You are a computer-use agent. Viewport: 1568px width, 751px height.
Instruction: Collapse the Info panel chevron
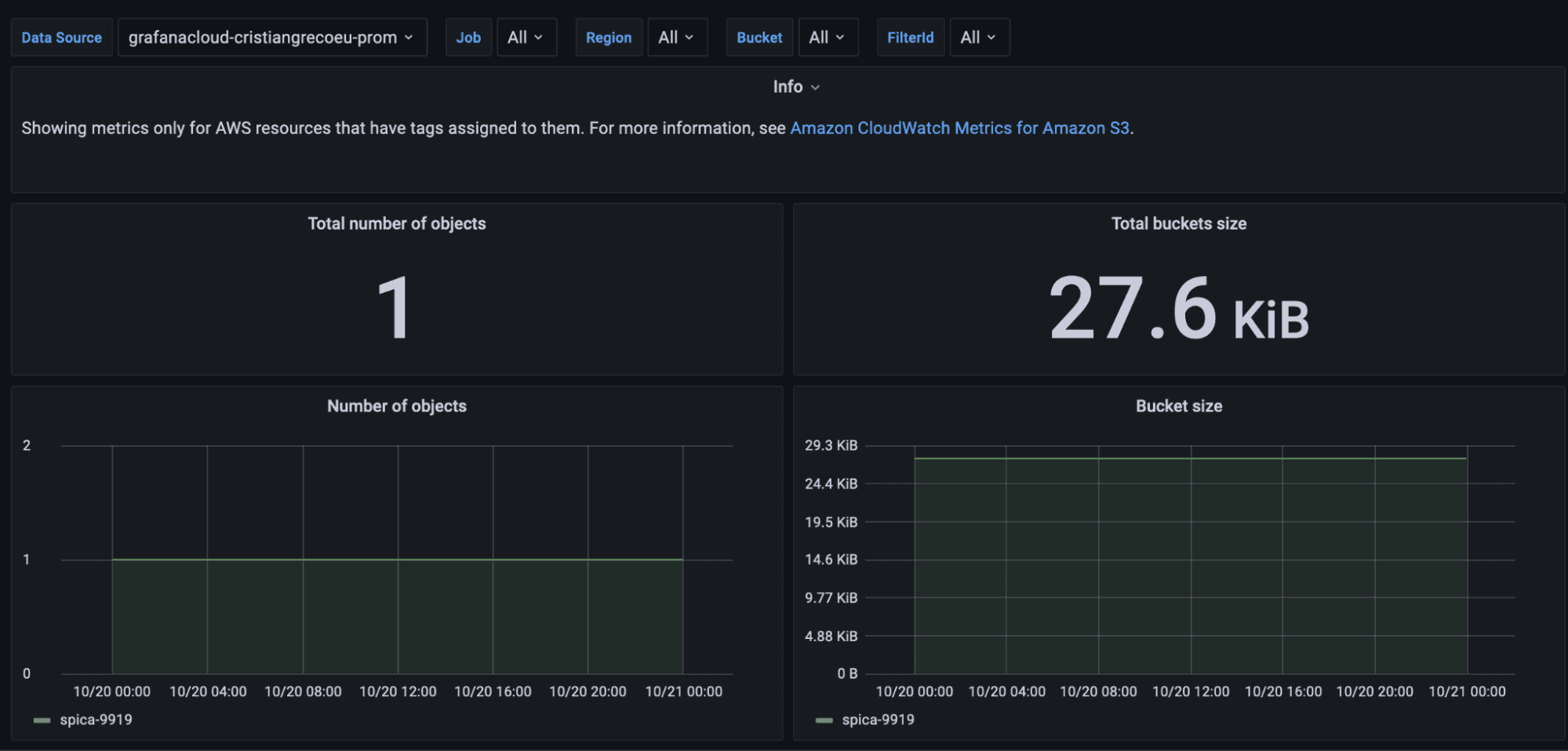point(815,87)
